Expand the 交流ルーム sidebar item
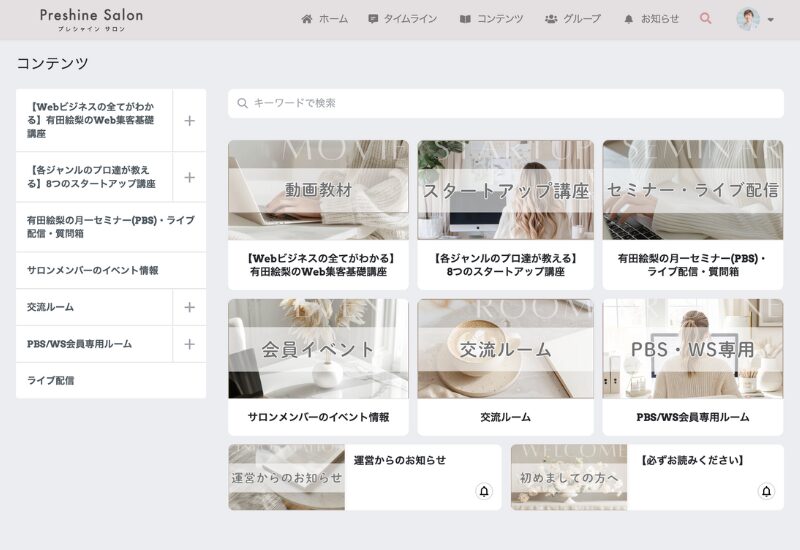 coord(189,307)
